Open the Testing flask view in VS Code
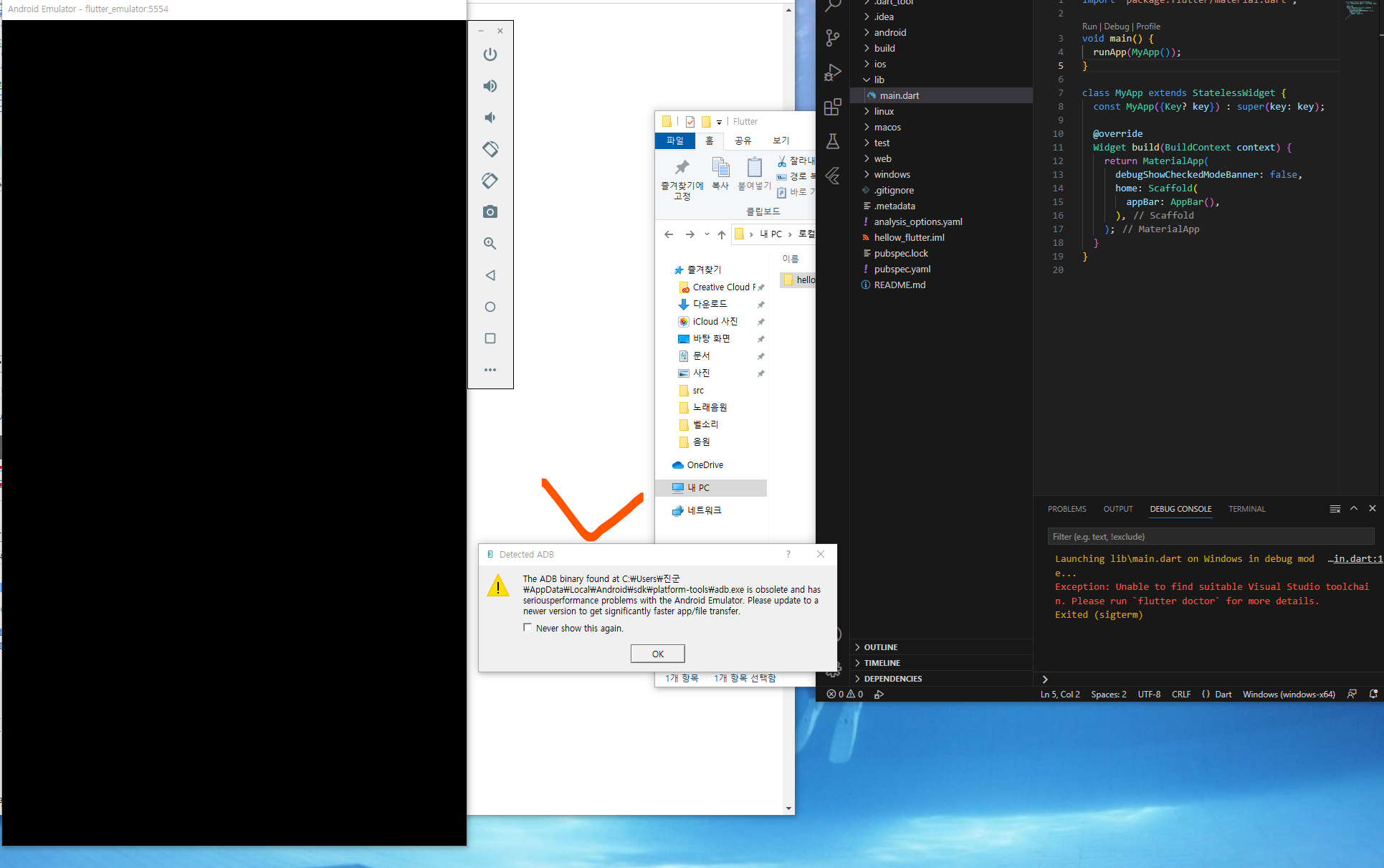Screen dimensions: 1384x868 pyautogui.click(x=833, y=141)
